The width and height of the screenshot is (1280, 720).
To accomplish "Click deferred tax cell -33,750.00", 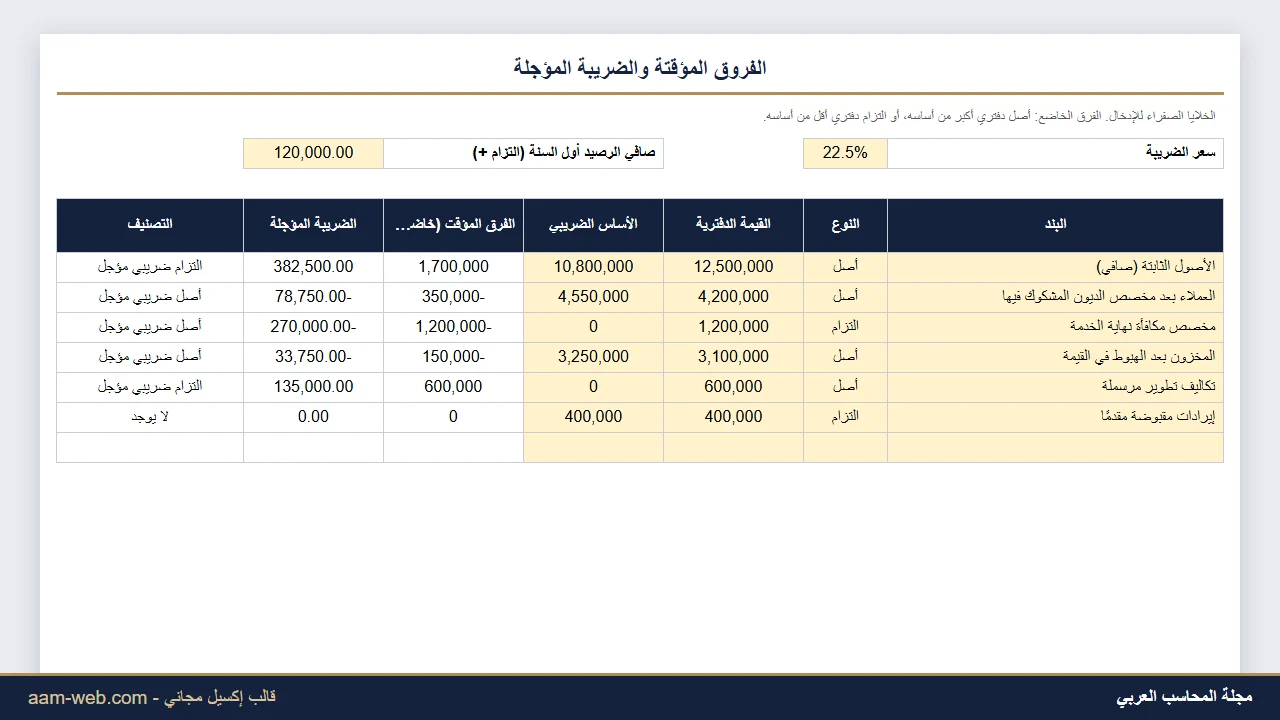I will (313, 357).
